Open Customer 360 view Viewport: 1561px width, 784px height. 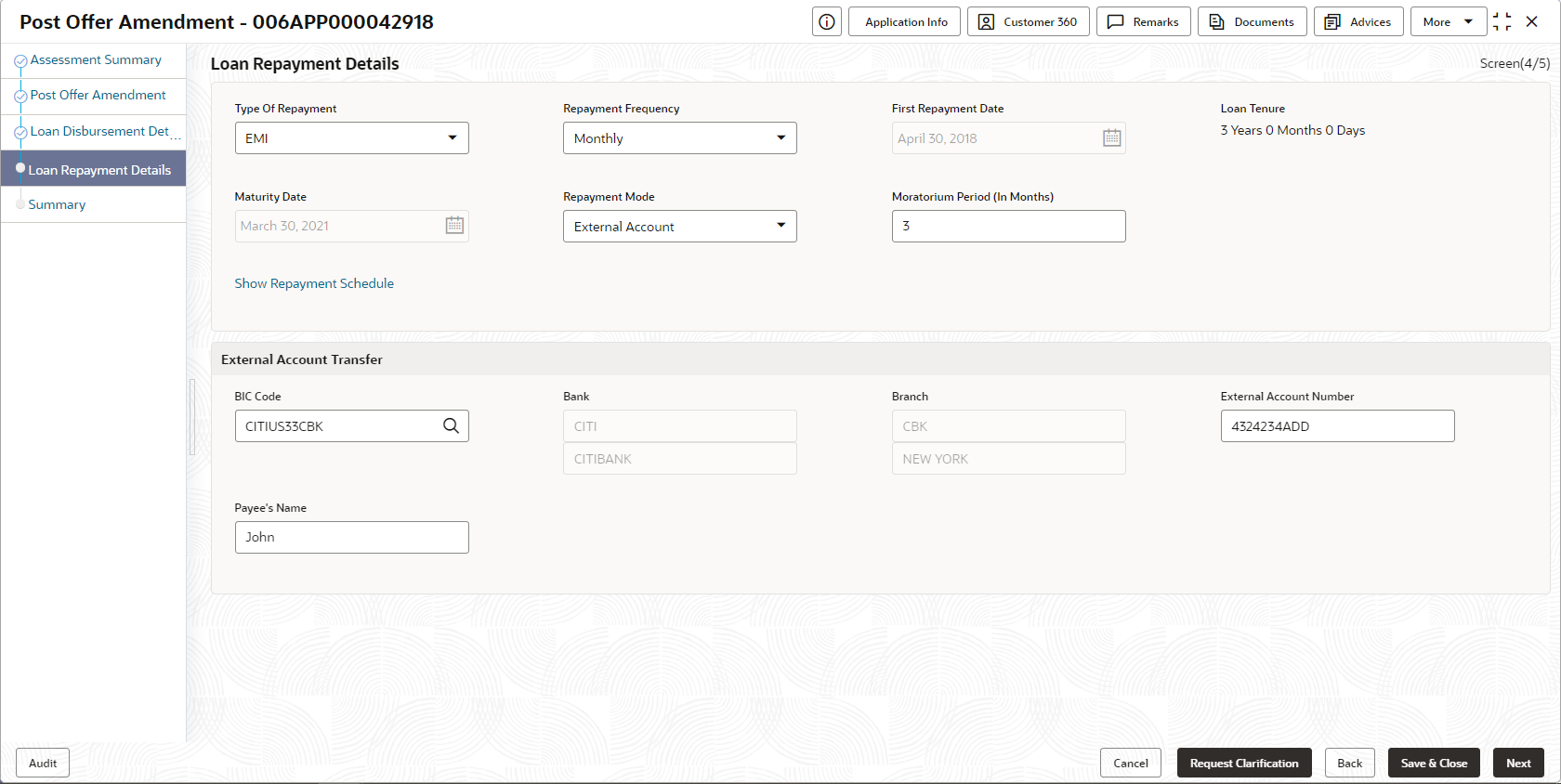point(1028,22)
